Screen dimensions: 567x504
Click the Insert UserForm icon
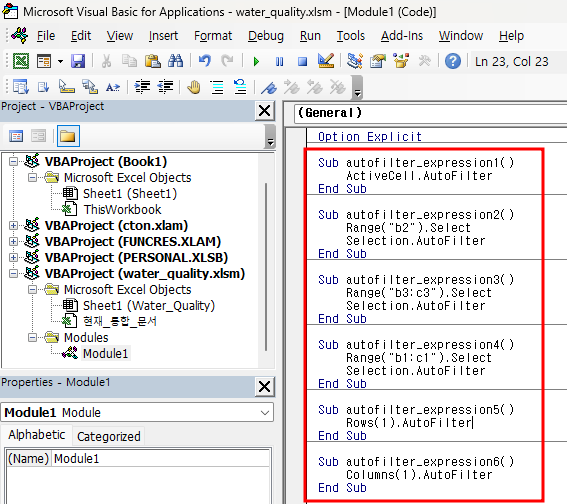[44, 61]
